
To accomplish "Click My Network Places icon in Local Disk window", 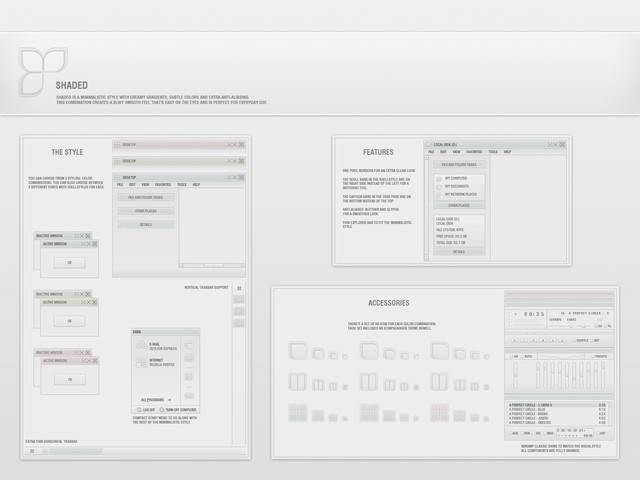I will click(x=439, y=195).
